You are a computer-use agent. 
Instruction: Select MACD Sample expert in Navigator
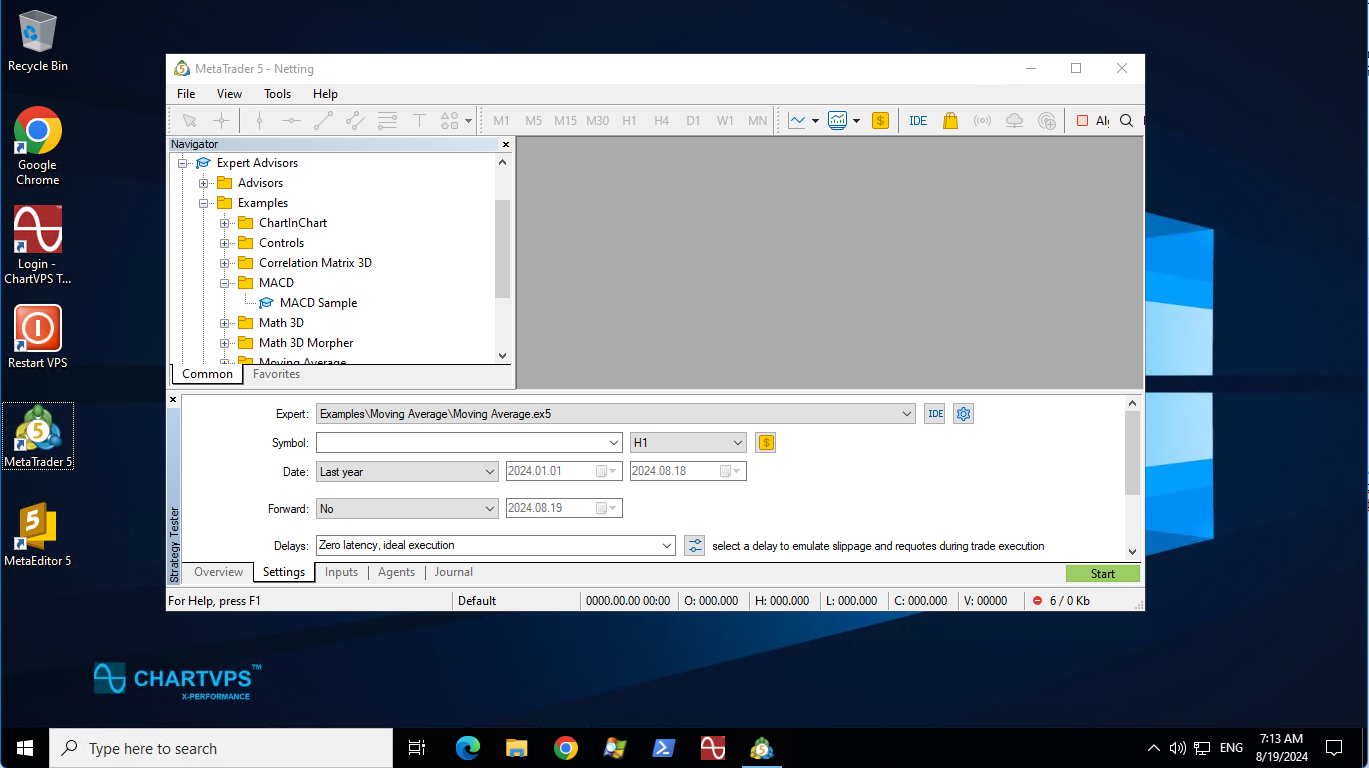pyautogui.click(x=318, y=303)
